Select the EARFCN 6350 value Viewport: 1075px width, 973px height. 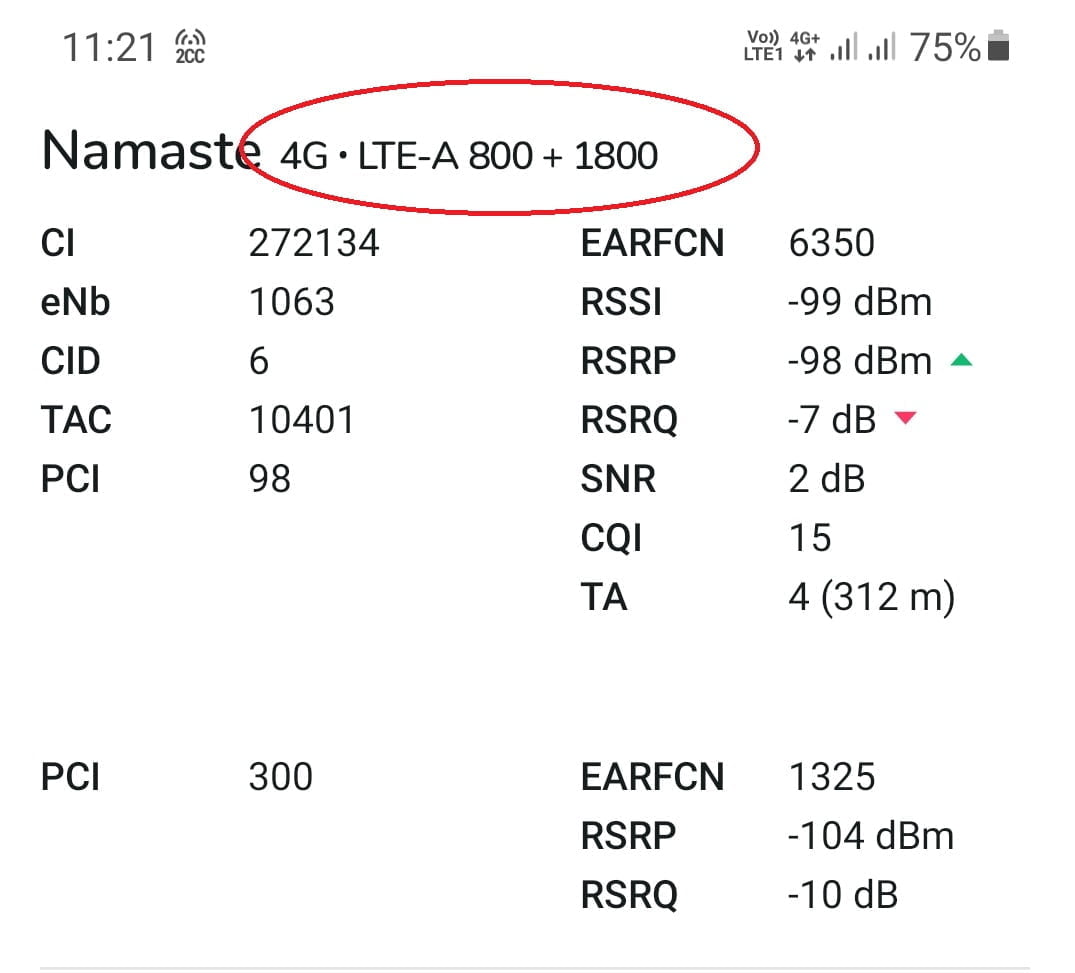832,243
